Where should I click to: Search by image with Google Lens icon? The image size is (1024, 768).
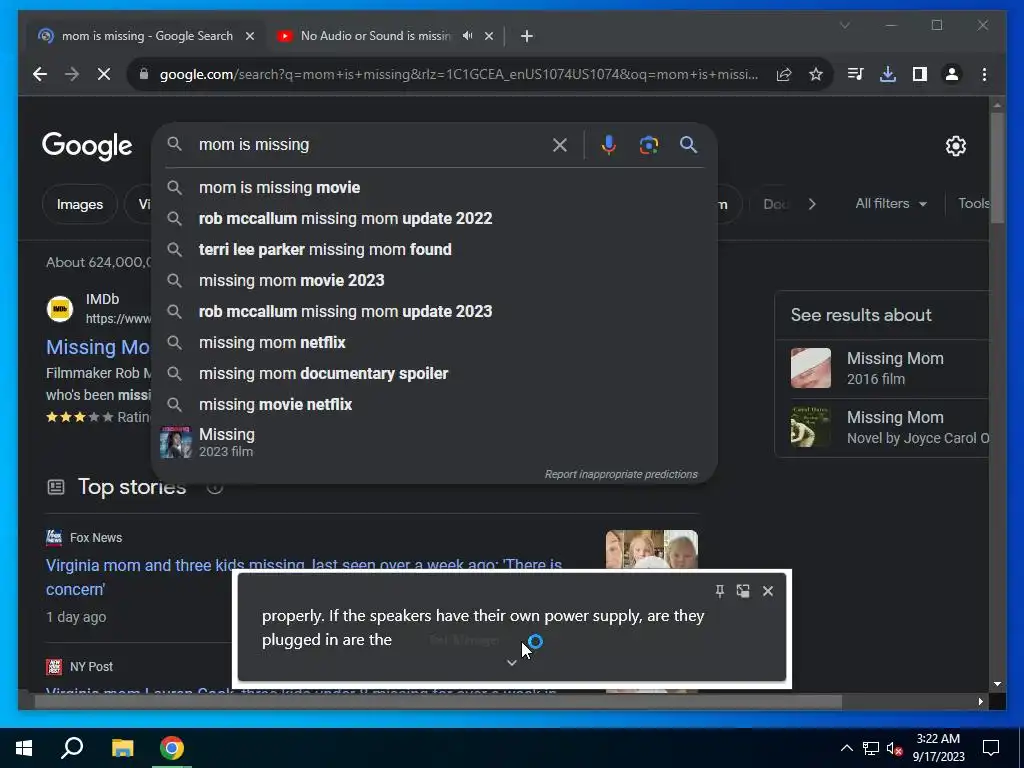648,145
